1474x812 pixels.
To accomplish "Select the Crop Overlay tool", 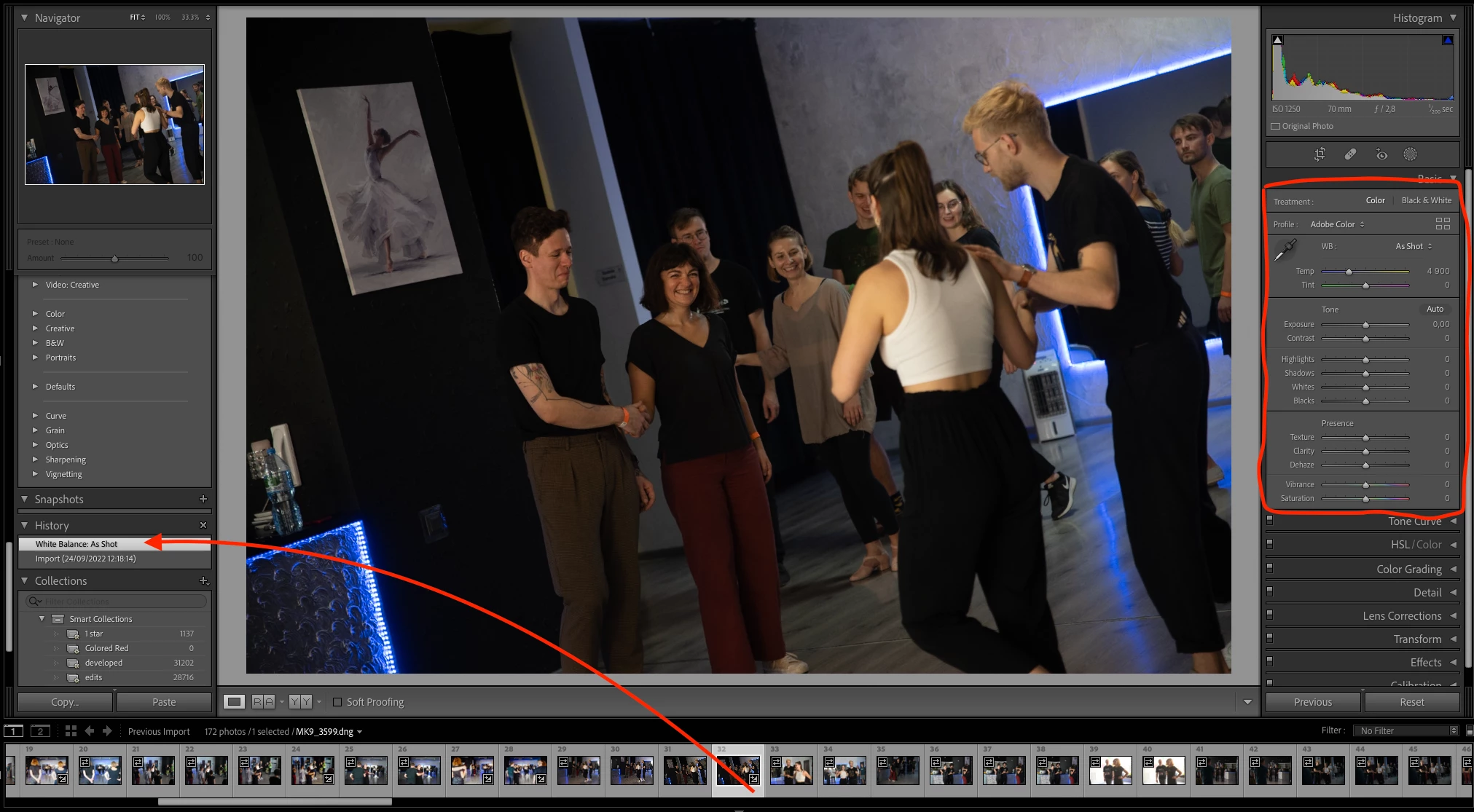I will click(x=1320, y=154).
